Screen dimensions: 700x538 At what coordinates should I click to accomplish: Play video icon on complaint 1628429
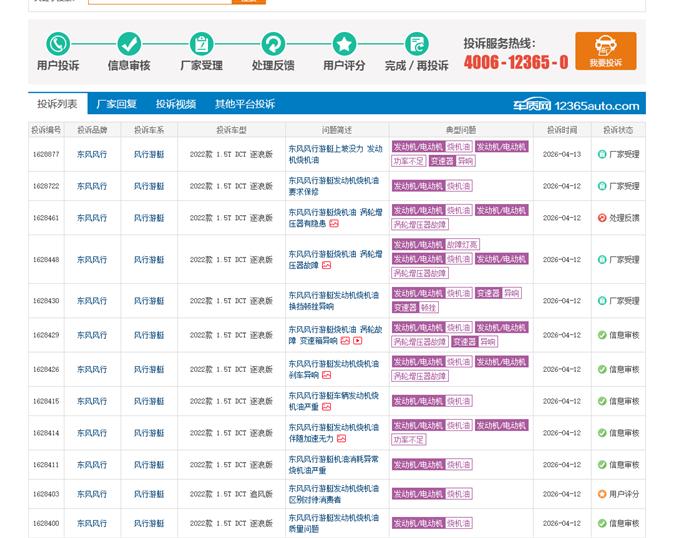pyautogui.click(x=358, y=341)
